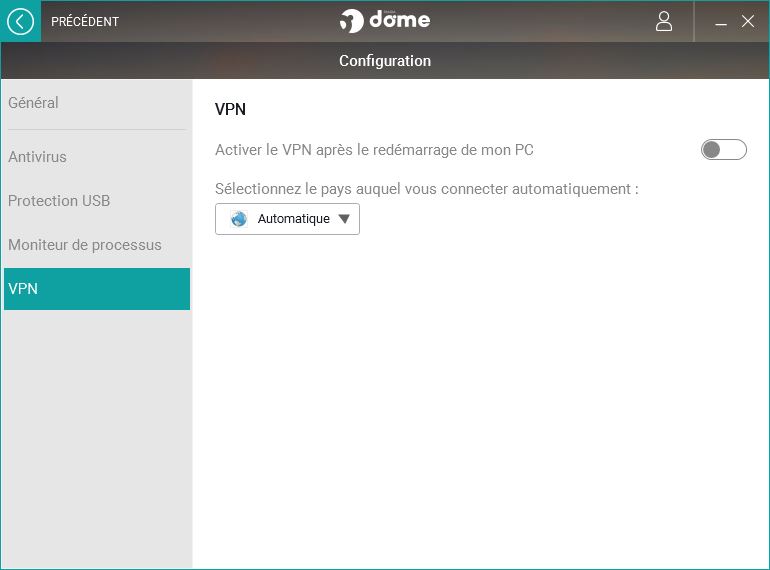This screenshot has width=770, height=570.
Task: Click the Panda Dome logo
Action: pyautogui.click(x=385, y=21)
